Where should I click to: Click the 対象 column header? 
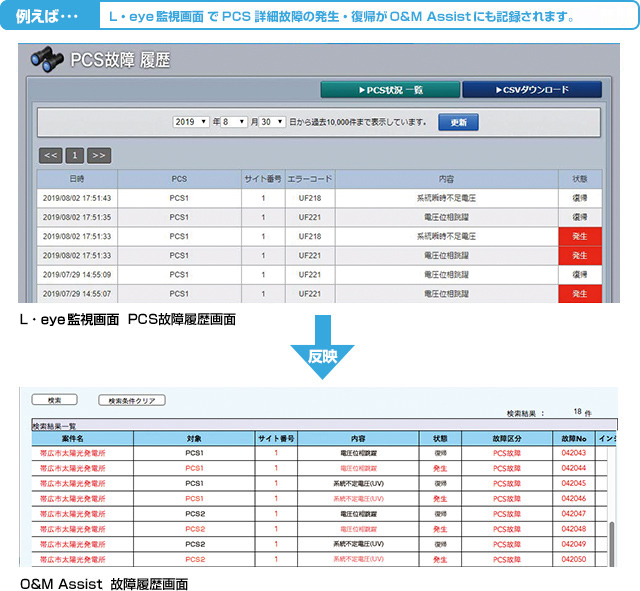[194, 439]
